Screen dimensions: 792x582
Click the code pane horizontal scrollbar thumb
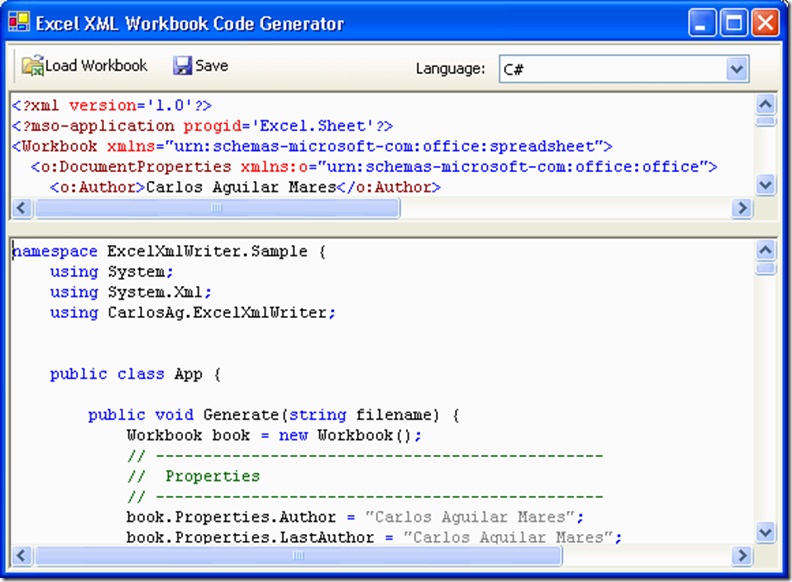[298, 556]
